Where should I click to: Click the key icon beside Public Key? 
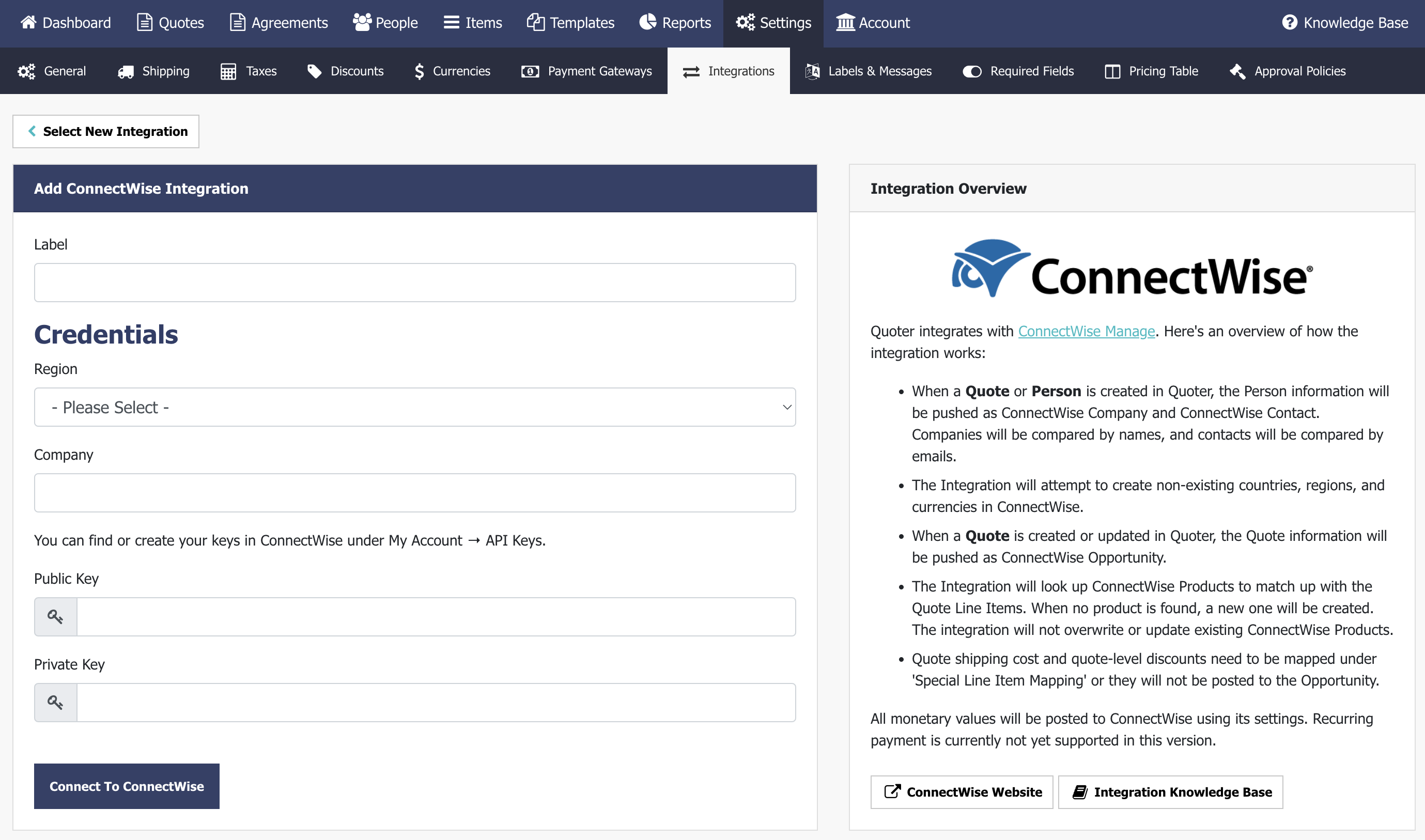click(55, 616)
